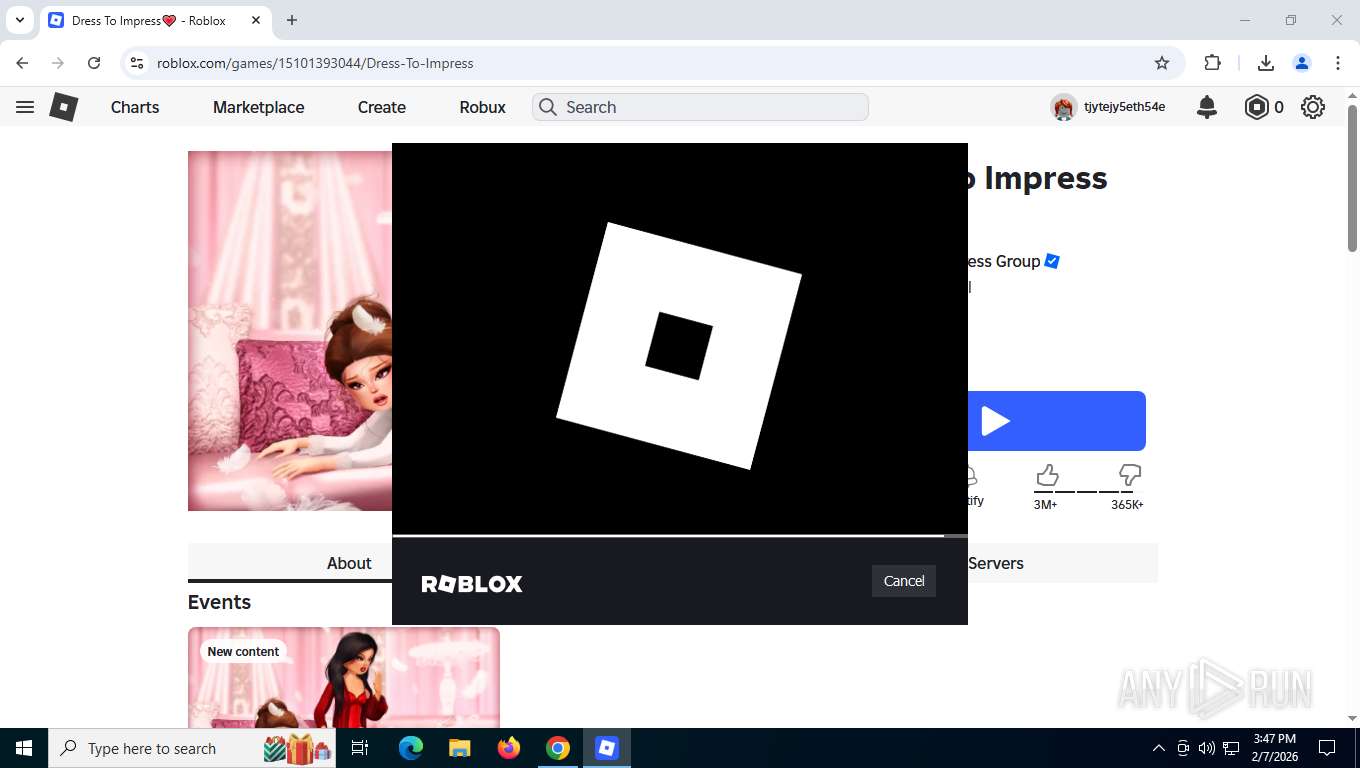Open the Windows notification center
Screen dimensions: 1360x768
(x=1327, y=748)
